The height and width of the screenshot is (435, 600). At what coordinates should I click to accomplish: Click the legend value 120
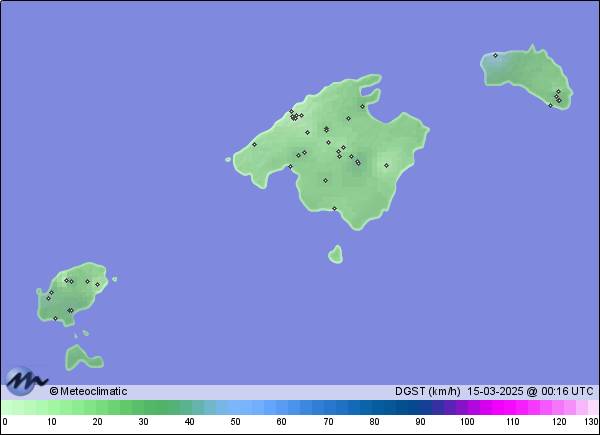[x=559, y=422]
